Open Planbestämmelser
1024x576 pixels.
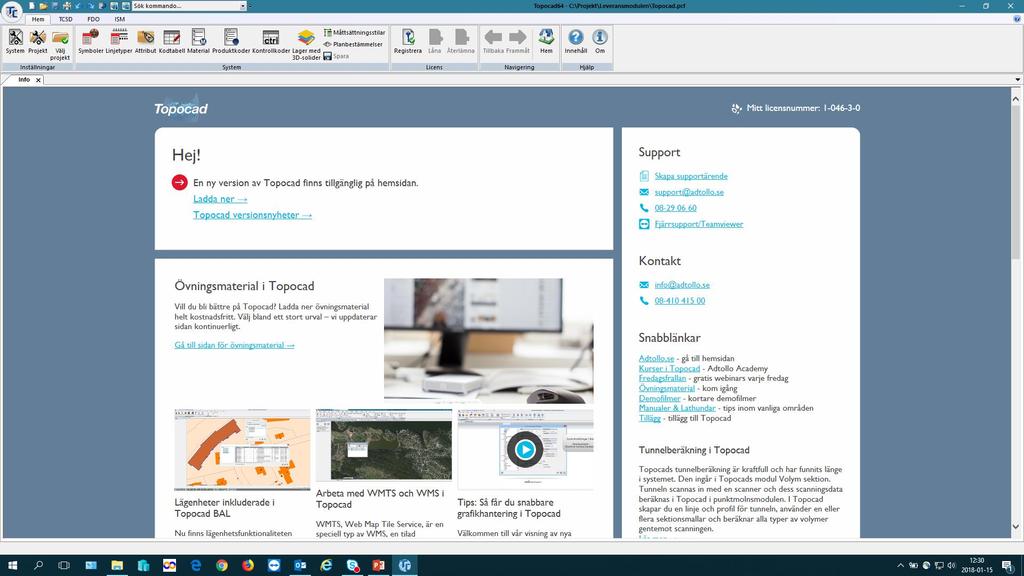tap(353, 44)
